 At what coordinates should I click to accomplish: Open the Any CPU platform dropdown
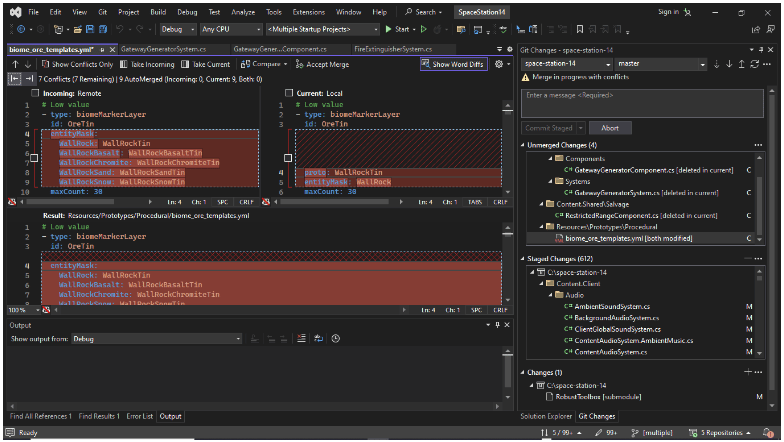(232, 30)
